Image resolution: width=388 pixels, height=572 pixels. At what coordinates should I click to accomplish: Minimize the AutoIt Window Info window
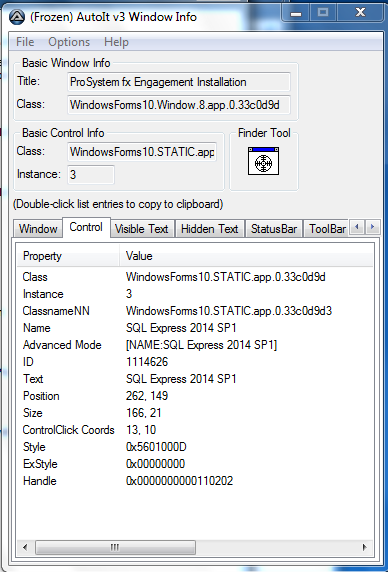296,13
